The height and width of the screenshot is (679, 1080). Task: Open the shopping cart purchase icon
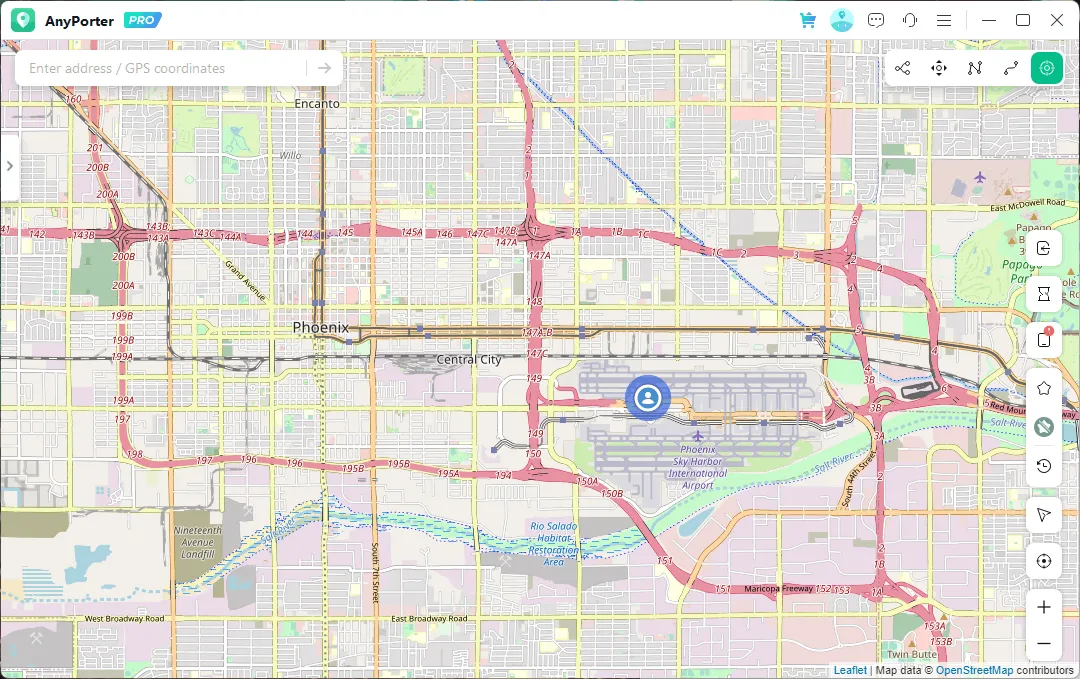point(808,20)
